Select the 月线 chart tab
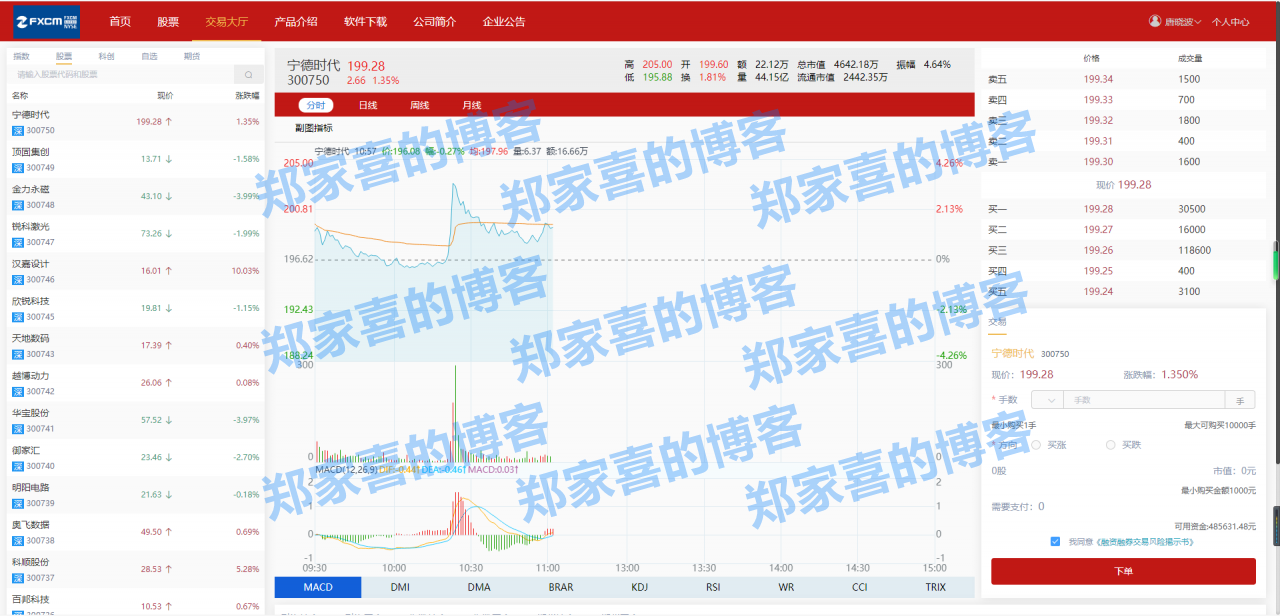Screen dimensions: 1280x616 point(472,105)
